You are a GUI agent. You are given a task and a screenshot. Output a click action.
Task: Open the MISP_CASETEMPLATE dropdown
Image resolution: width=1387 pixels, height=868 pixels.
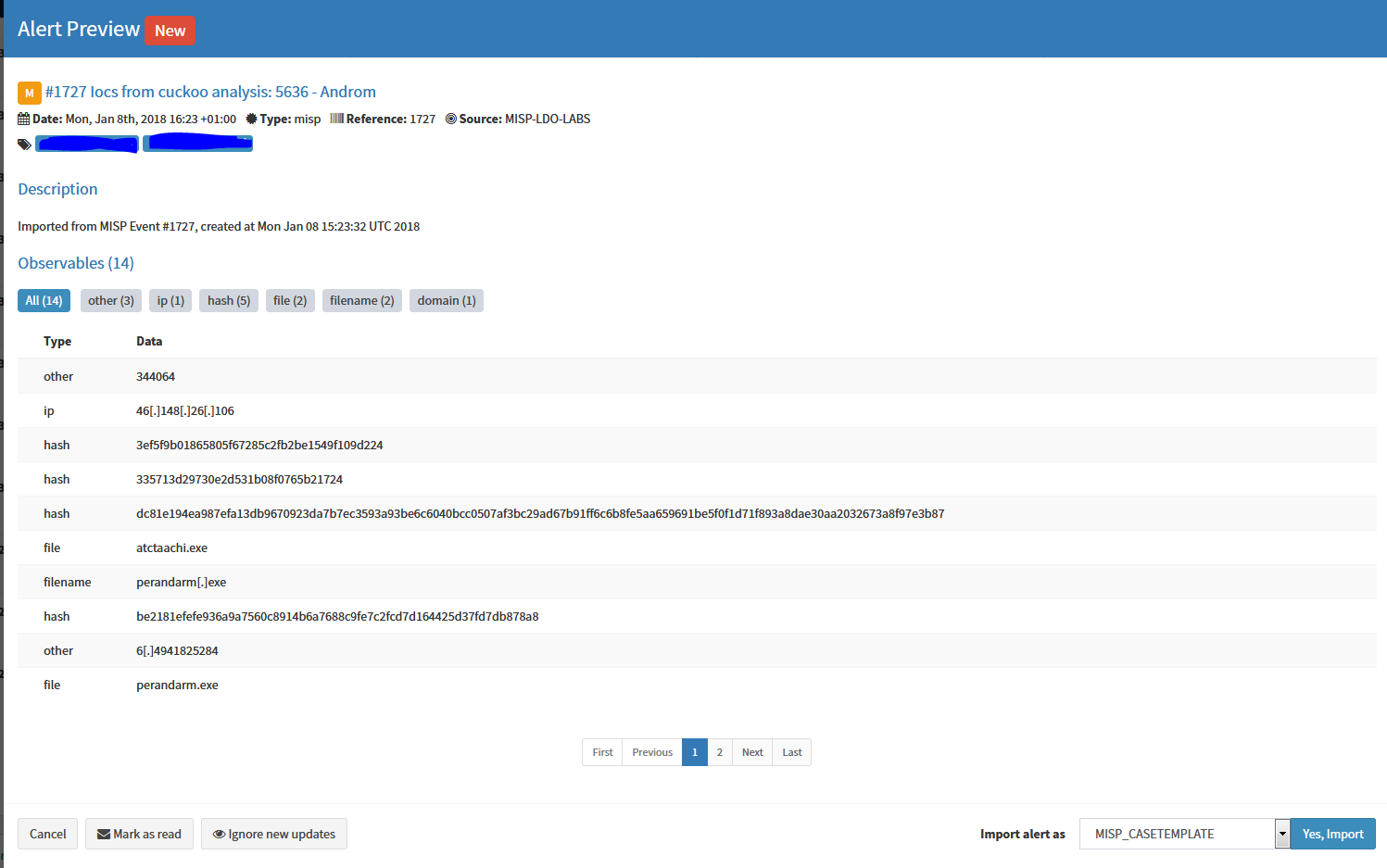pyautogui.click(x=1283, y=834)
